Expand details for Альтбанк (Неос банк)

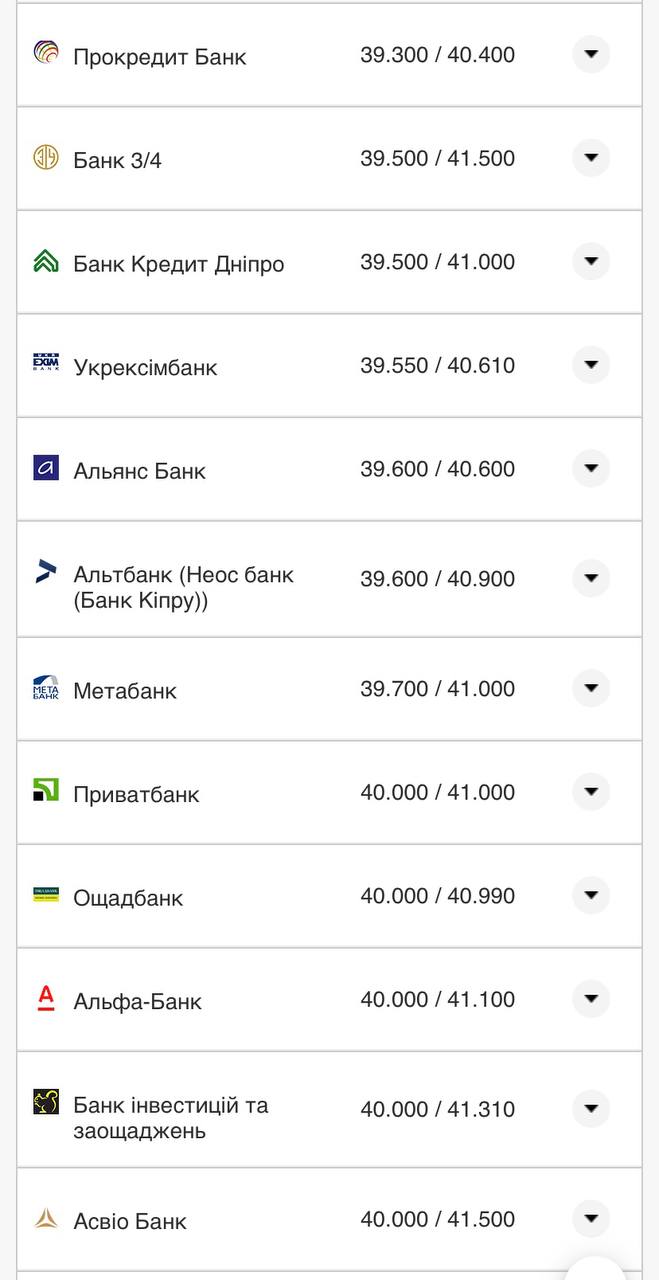[591, 578]
